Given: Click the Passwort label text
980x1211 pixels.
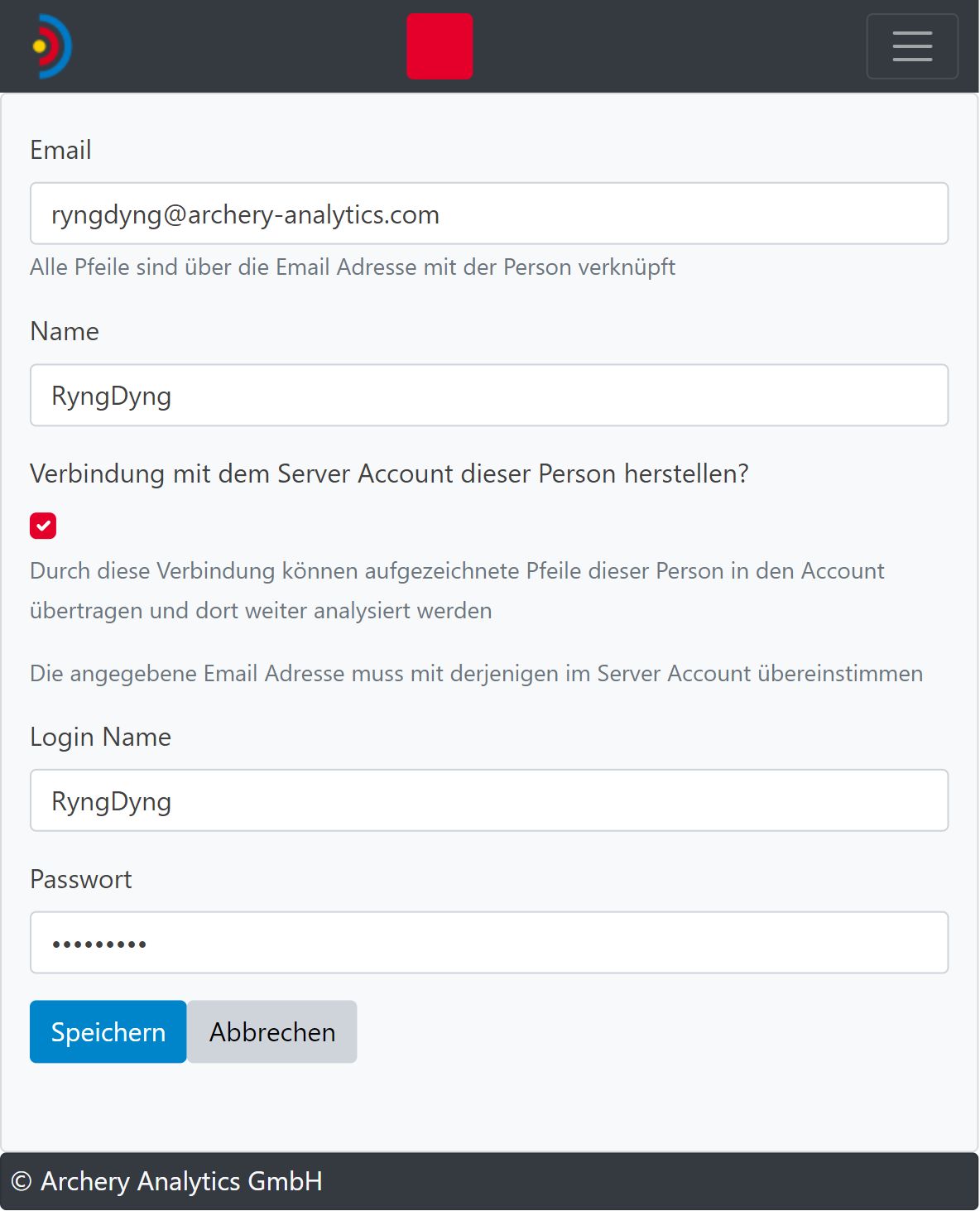Looking at the screenshot, I should tap(81, 880).
